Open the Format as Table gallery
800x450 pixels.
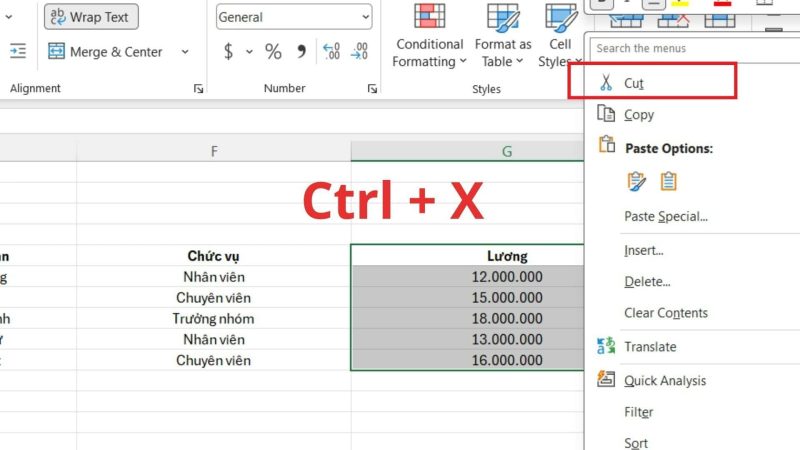click(x=503, y=36)
